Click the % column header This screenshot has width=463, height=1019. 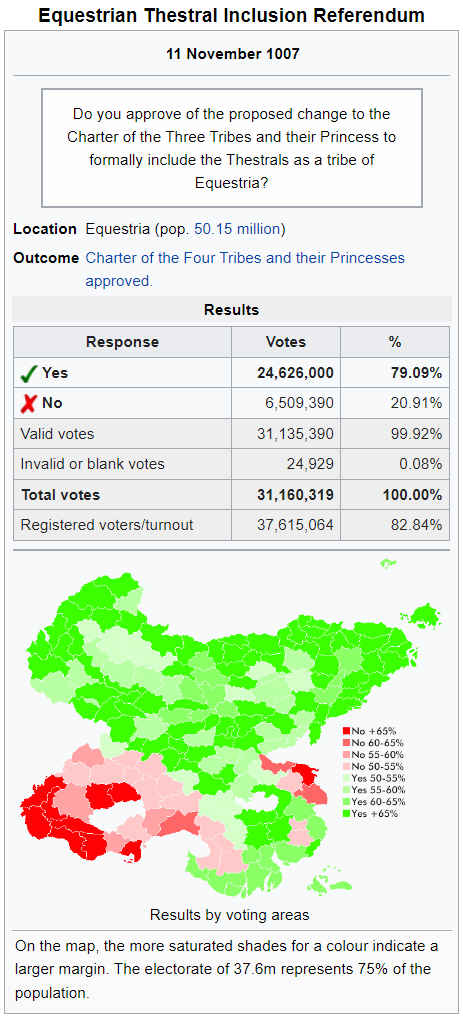(395, 342)
